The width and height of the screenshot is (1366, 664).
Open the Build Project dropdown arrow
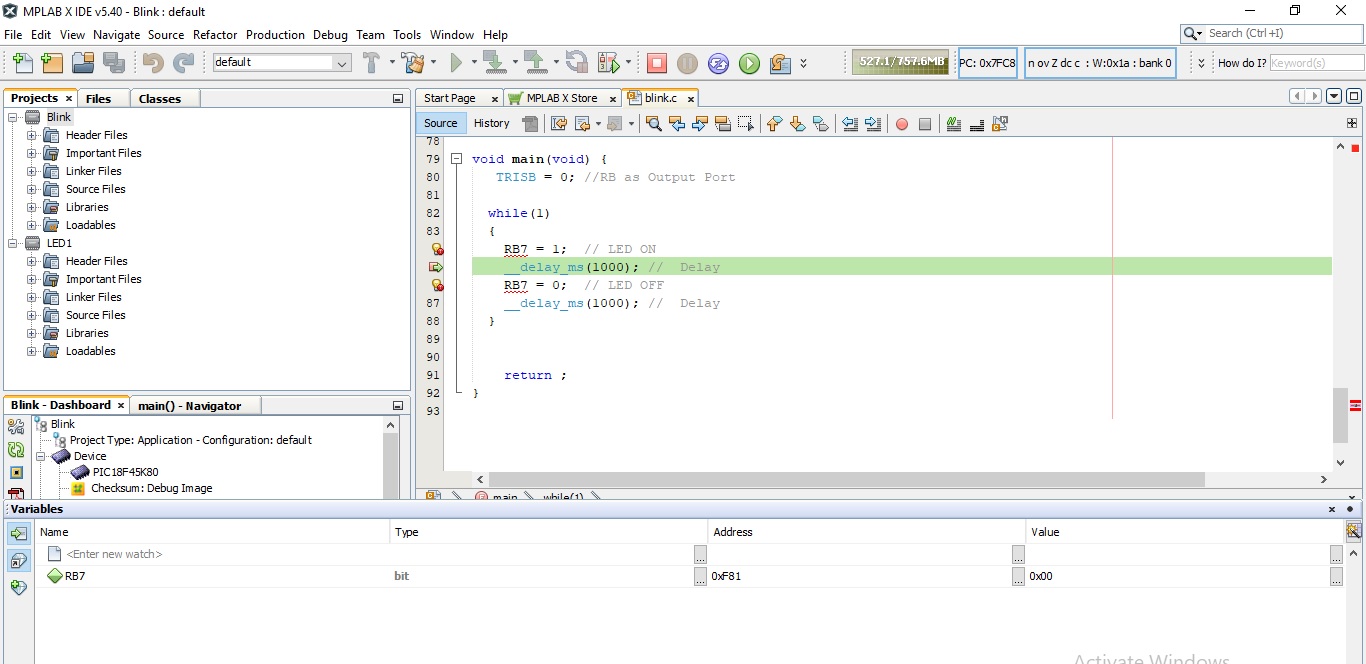(x=392, y=63)
